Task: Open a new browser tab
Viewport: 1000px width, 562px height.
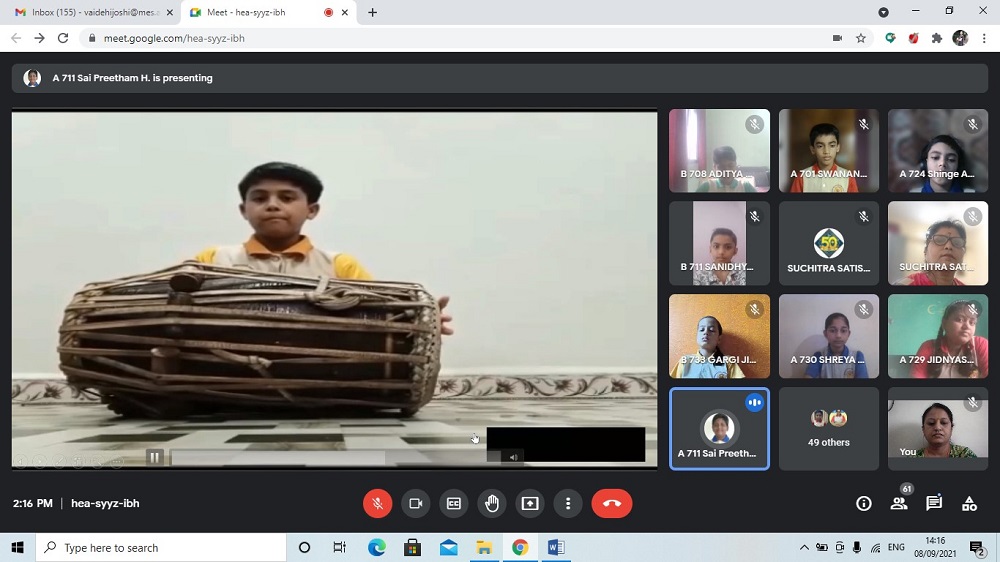Action: pyautogui.click(x=373, y=12)
